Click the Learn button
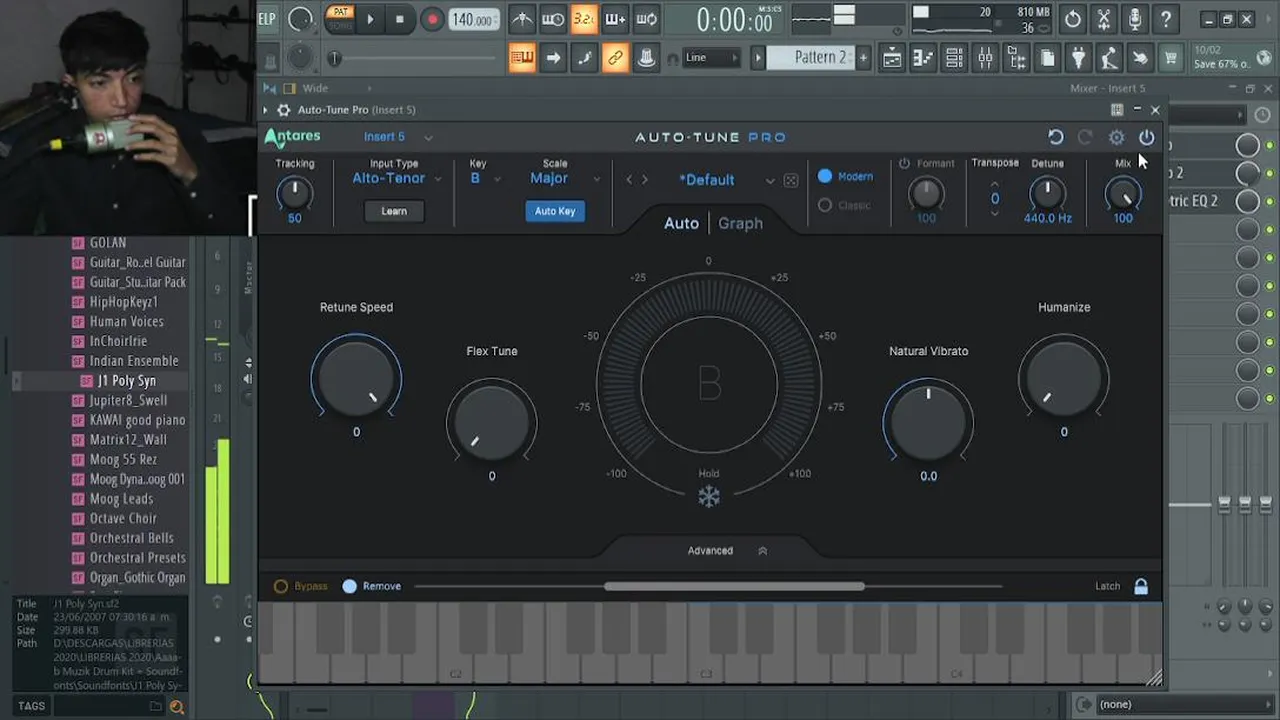 point(394,211)
